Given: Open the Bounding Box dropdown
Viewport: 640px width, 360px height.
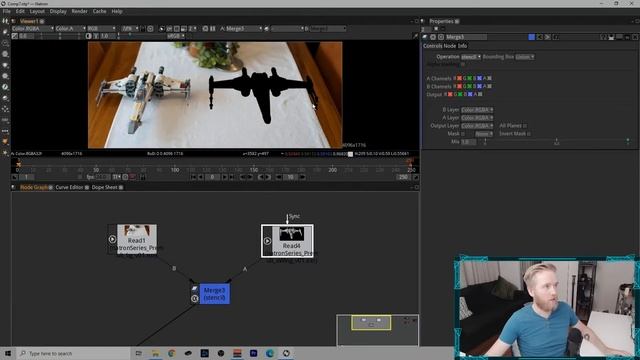Looking at the screenshot, I should click(x=524, y=57).
